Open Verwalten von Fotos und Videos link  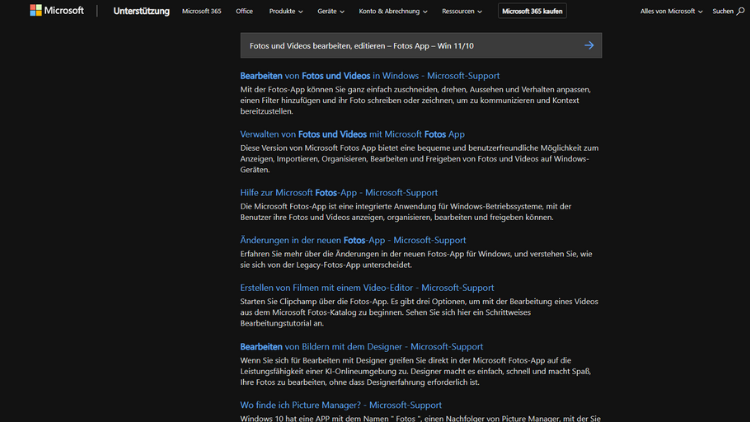click(352, 134)
